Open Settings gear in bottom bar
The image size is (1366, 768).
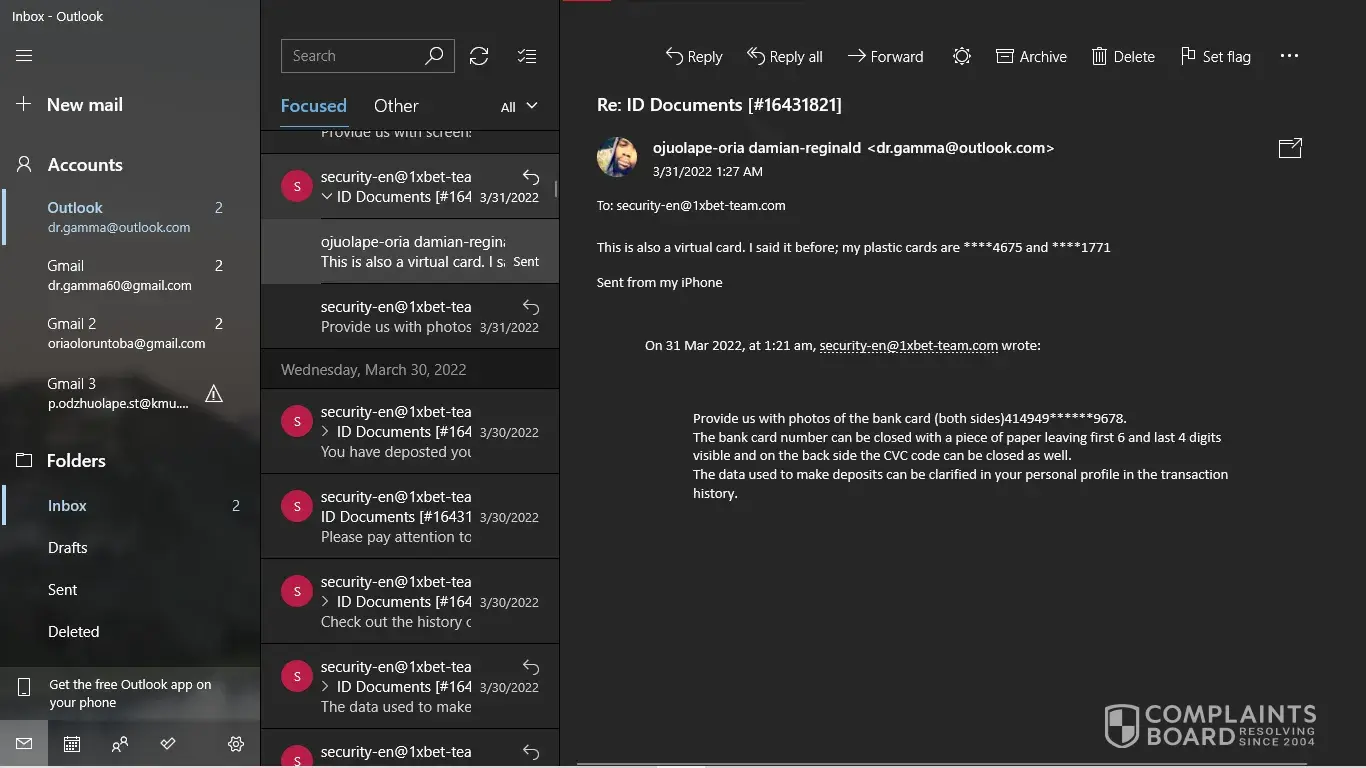[x=236, y=744]
